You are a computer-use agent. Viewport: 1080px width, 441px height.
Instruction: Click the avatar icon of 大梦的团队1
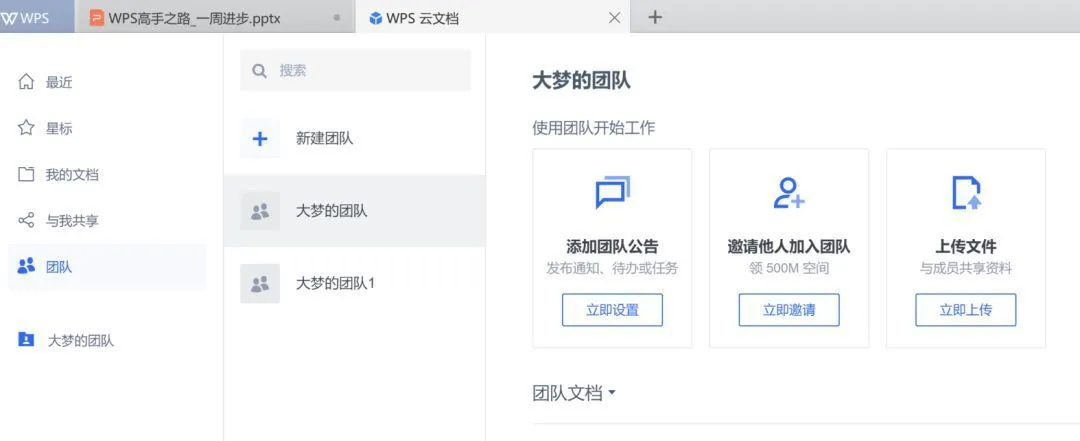pos(260,283)
